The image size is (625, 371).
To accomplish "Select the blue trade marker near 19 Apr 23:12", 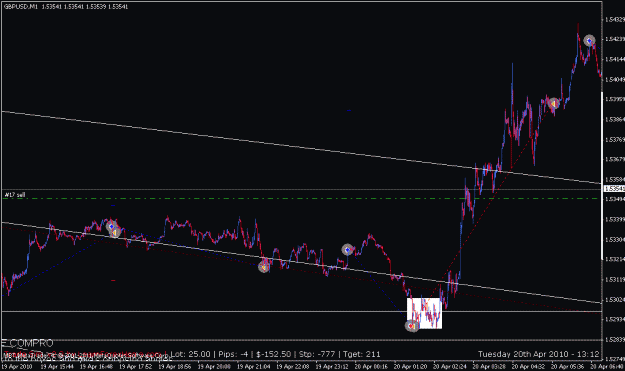I will (348, 250).
